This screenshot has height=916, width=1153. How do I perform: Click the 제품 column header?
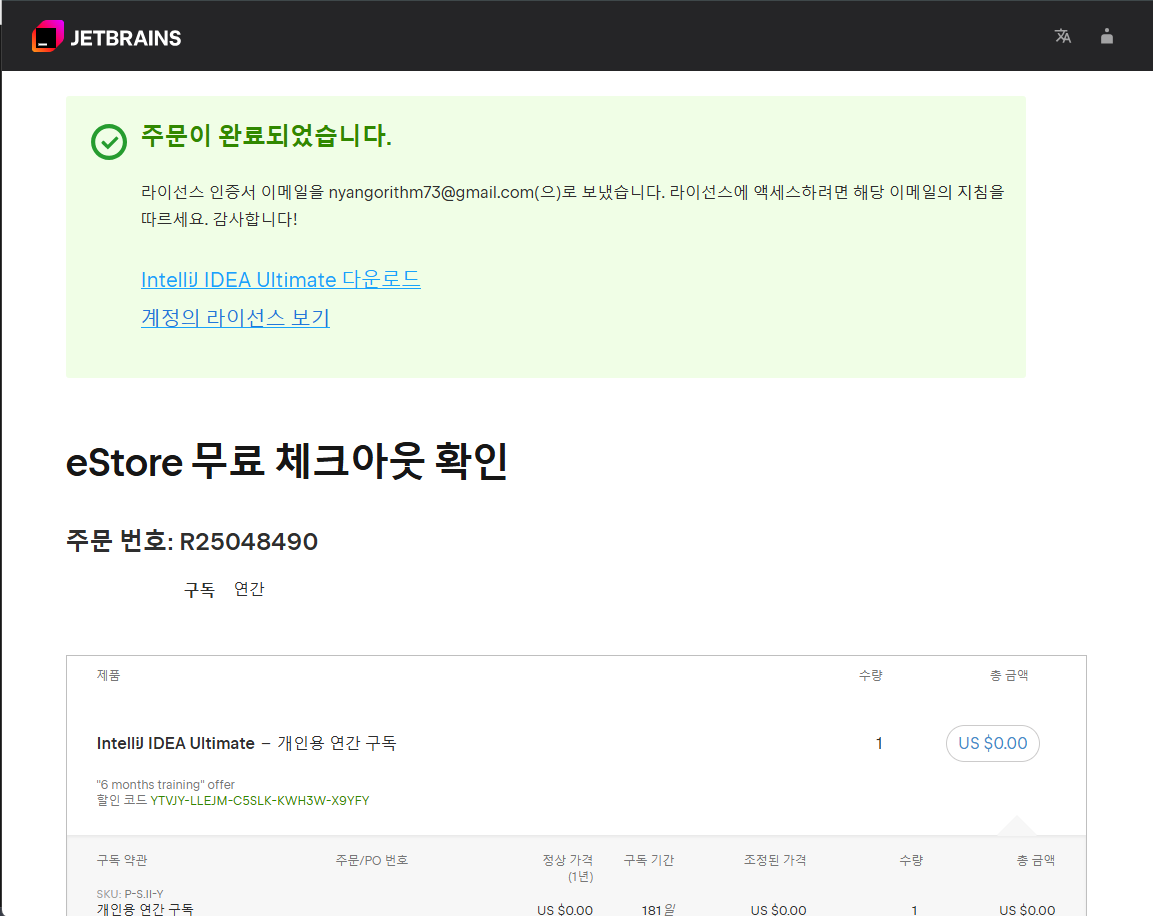click(x=108, y=675)
